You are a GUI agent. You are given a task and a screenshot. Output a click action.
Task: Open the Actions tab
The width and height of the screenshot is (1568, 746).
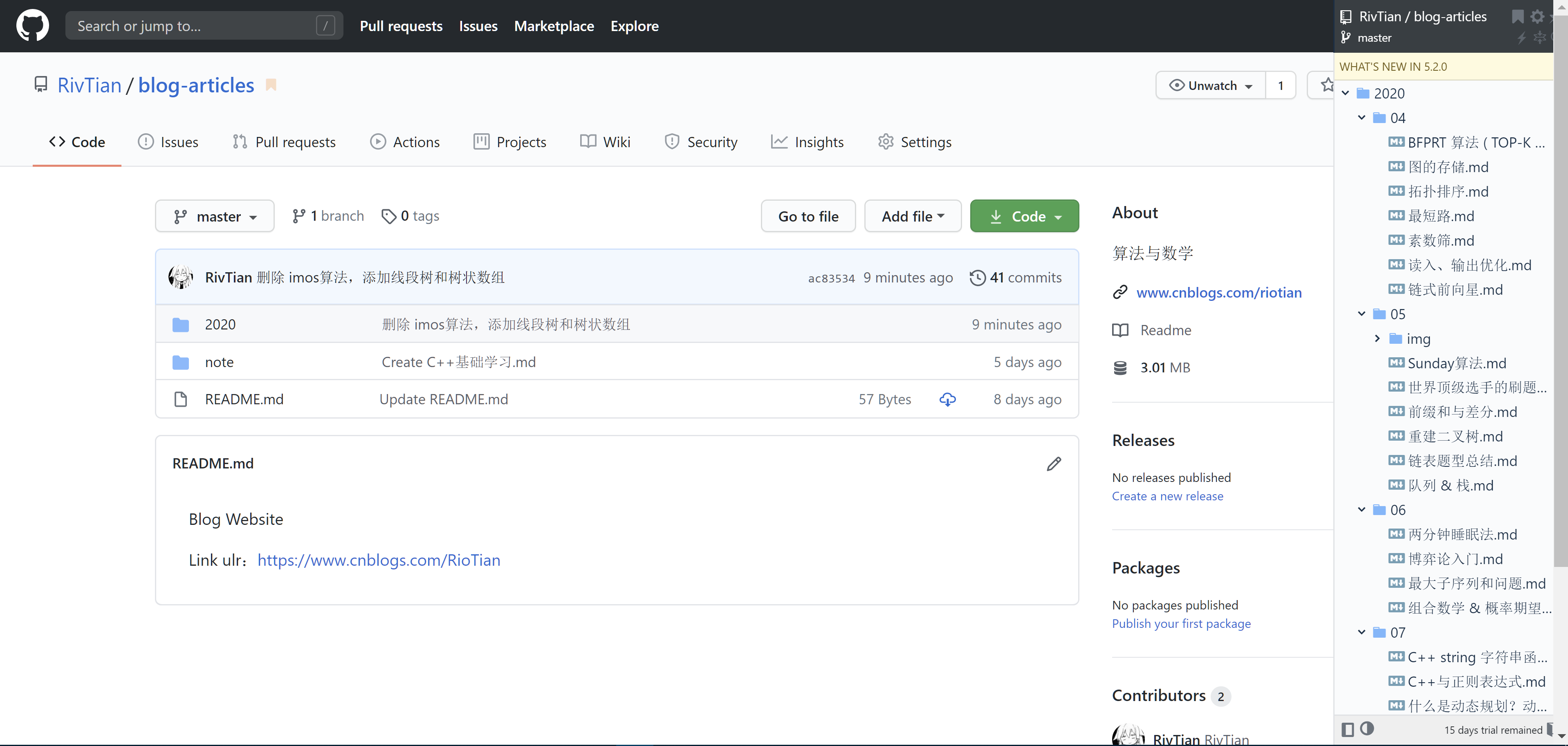(405, 142)
